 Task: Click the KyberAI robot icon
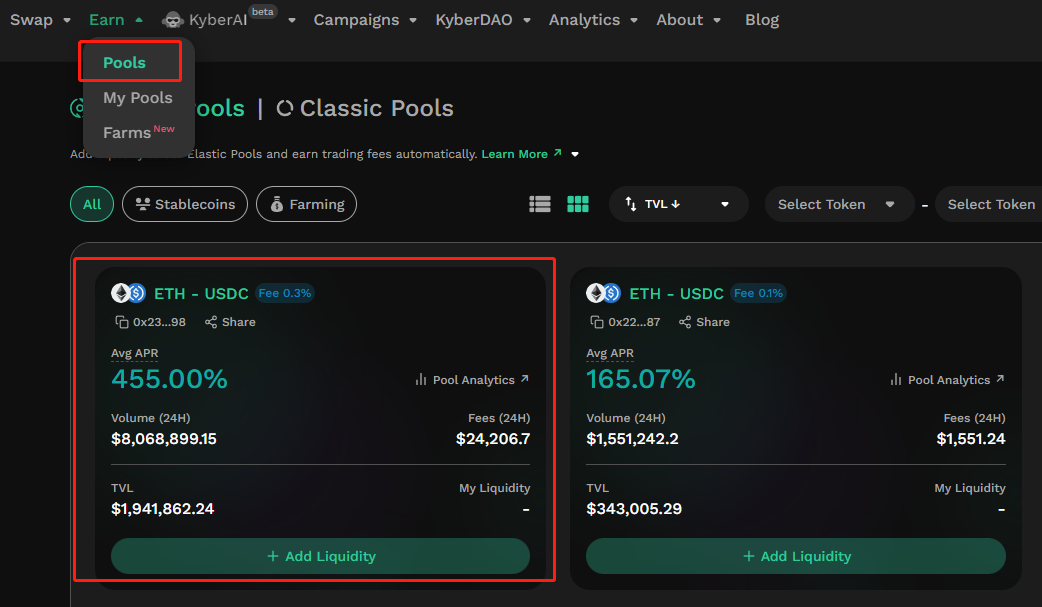click(x=173, y=20)
